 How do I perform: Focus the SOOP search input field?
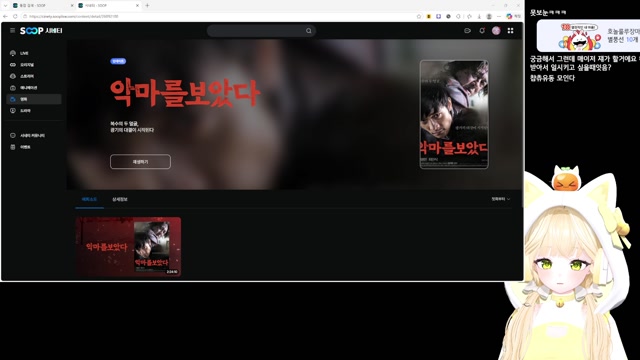[x=256, y=31]
